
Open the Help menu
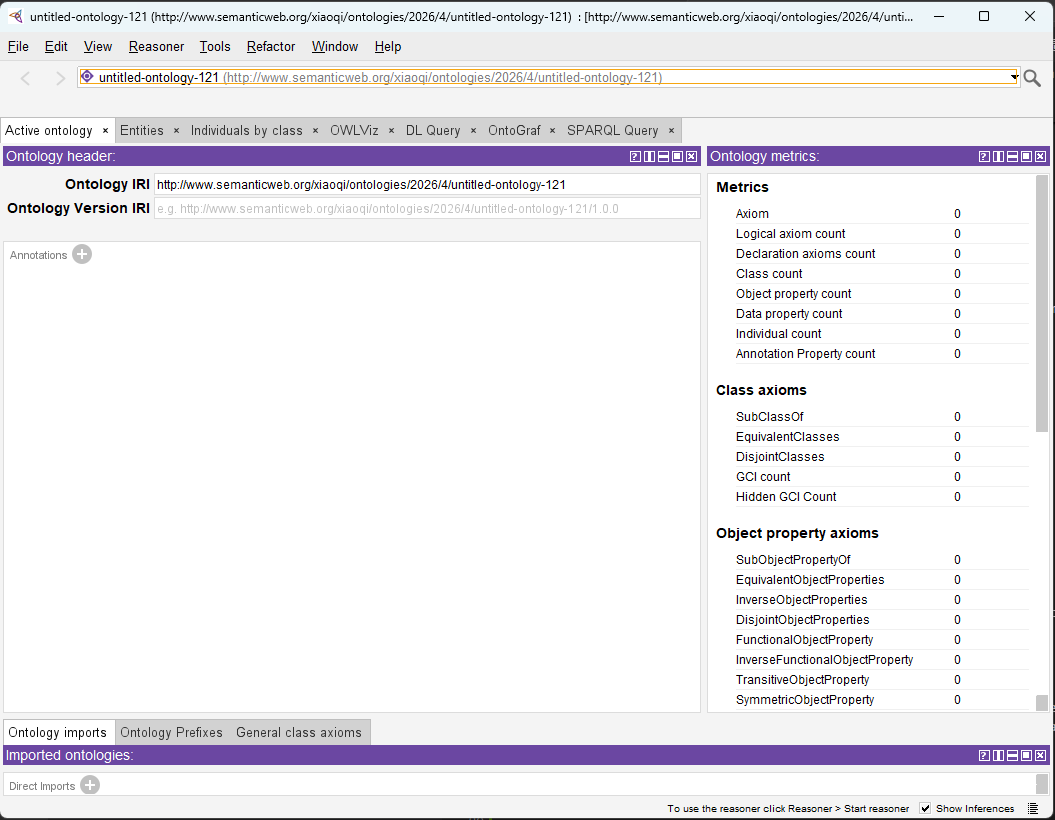[388, 46]
